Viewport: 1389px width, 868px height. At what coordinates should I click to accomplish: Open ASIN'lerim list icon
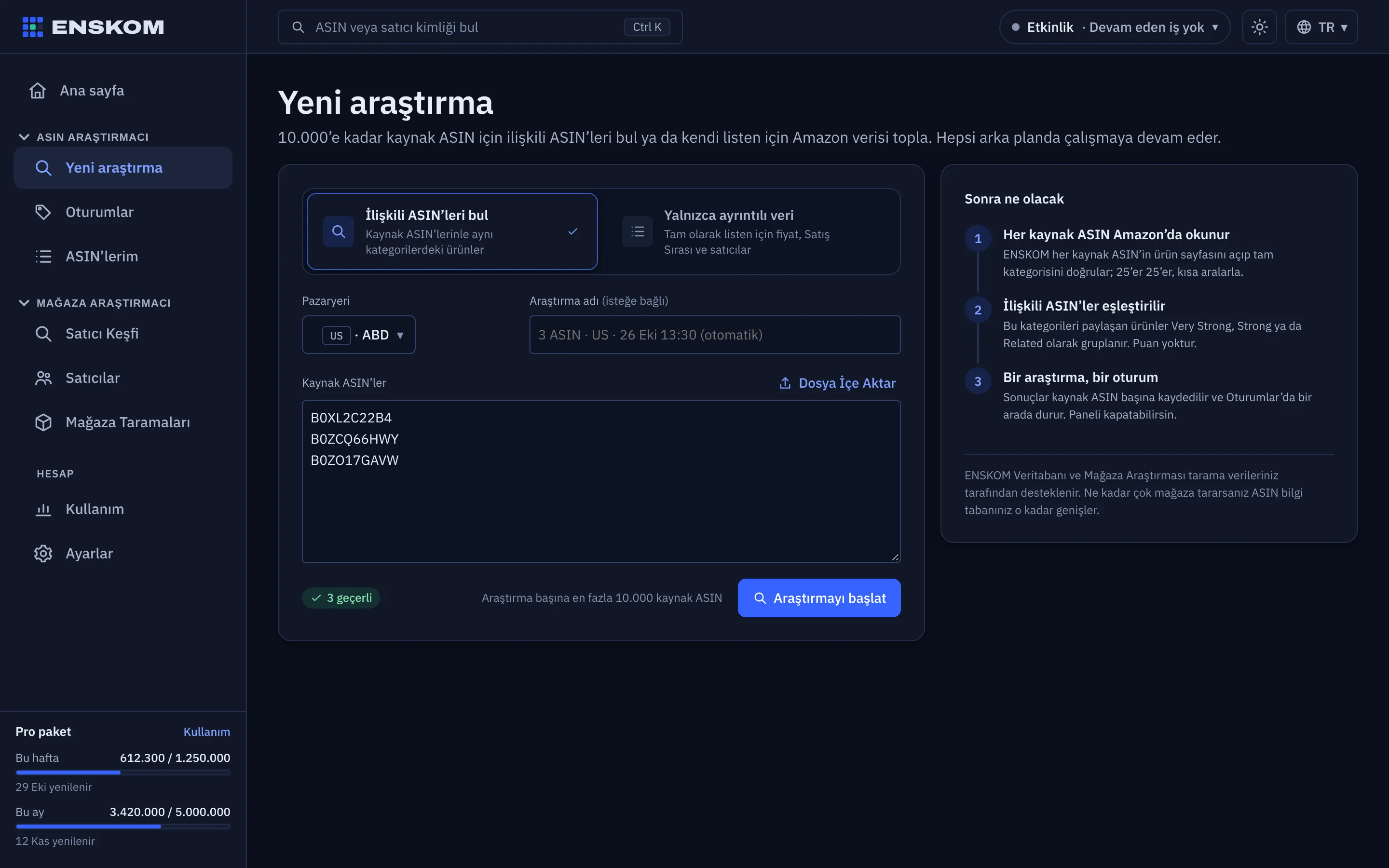point(43,256)
